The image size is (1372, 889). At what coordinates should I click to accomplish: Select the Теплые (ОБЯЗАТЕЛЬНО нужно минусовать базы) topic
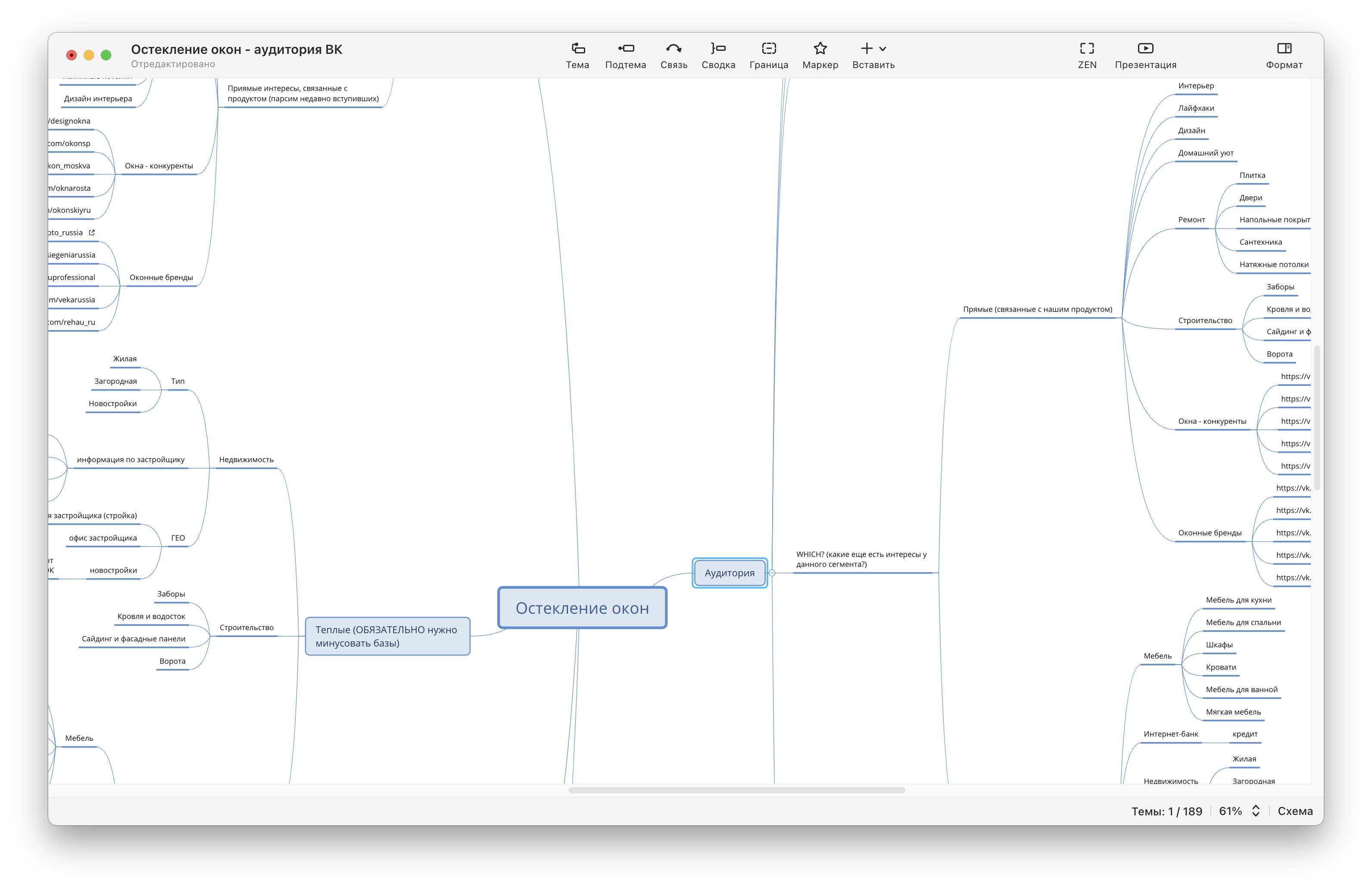click(387, 636)
